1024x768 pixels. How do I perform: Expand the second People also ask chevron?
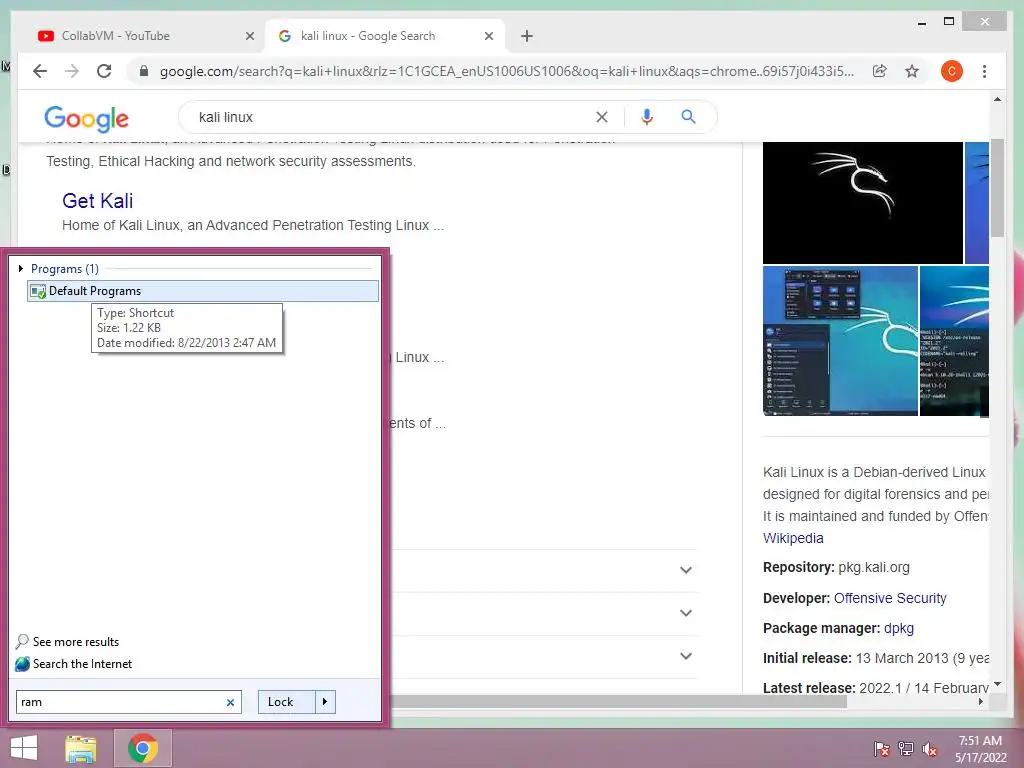coord(686,613)
